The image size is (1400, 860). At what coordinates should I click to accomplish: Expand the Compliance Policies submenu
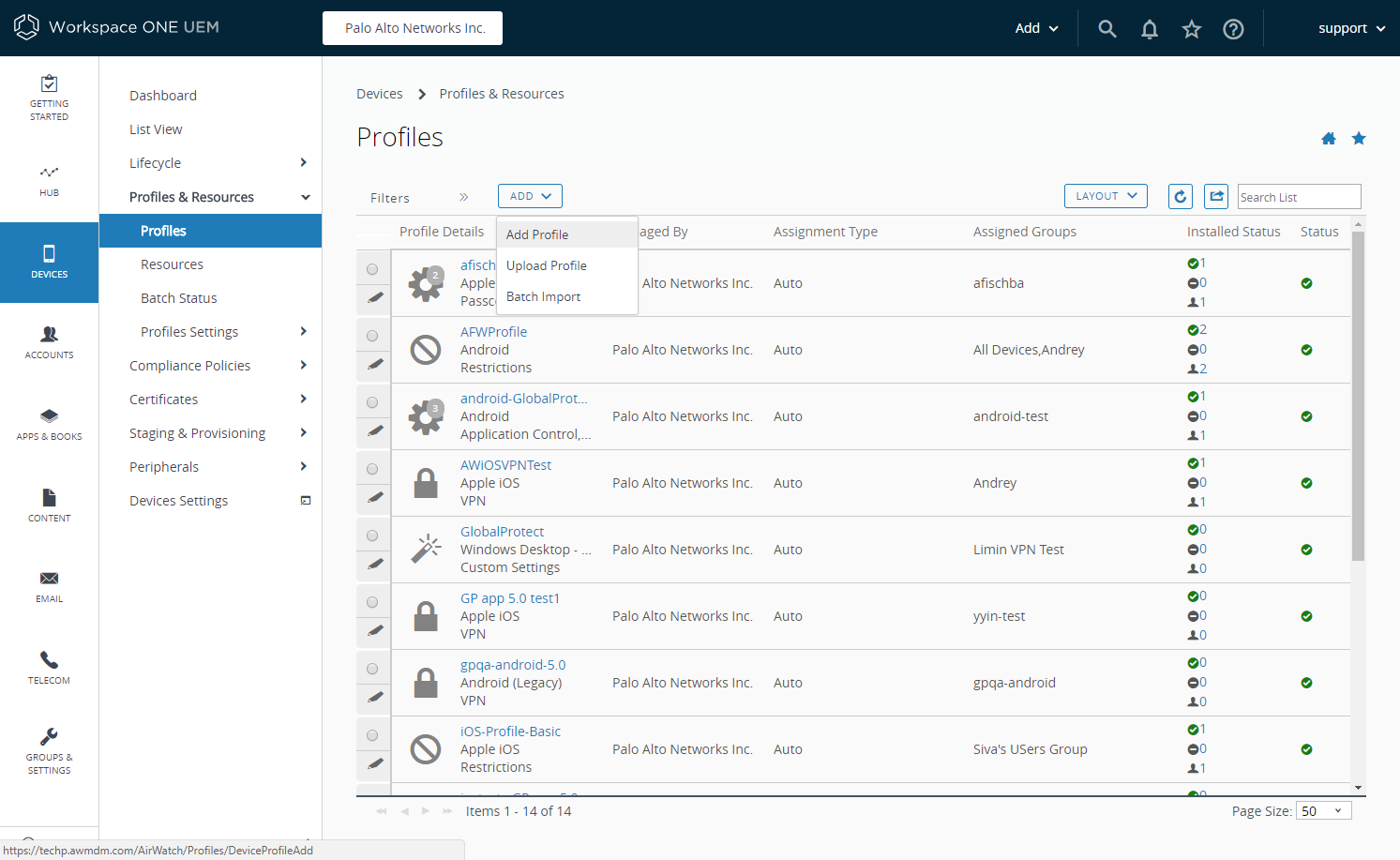(x=303, y=366)
